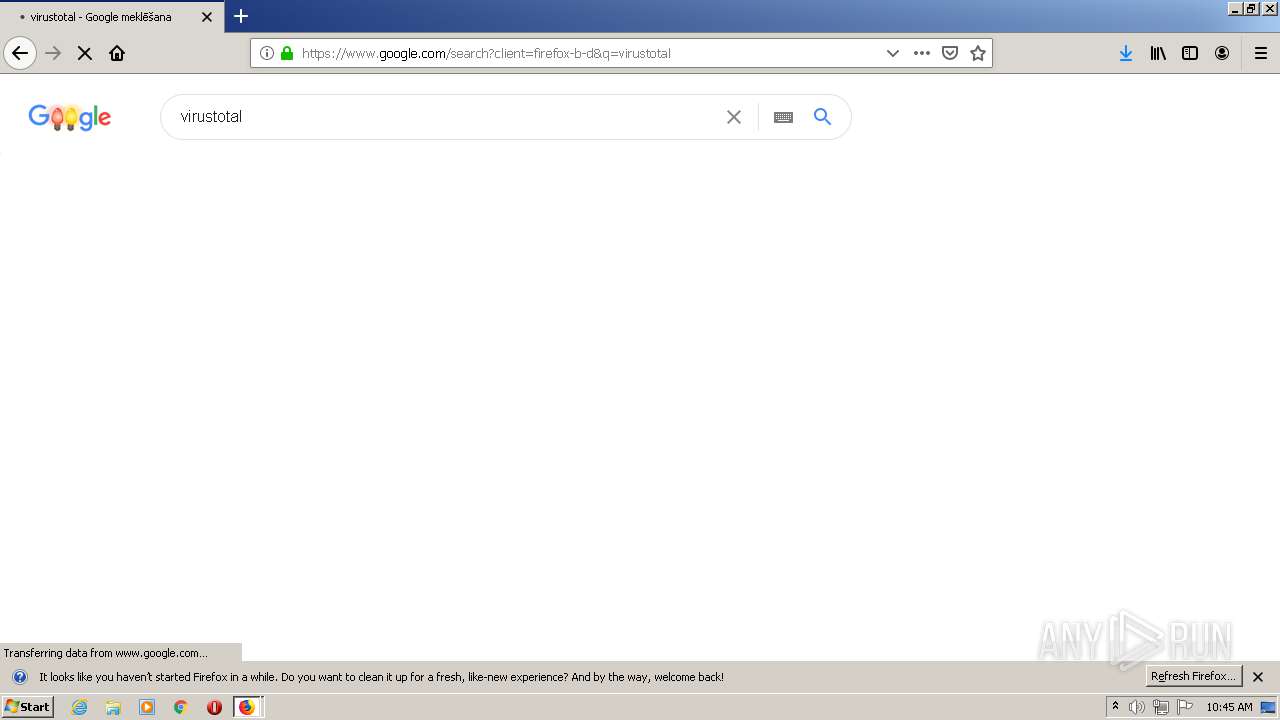
Task: Minimize the Firefox window
Action: (x=1235, y=8)
